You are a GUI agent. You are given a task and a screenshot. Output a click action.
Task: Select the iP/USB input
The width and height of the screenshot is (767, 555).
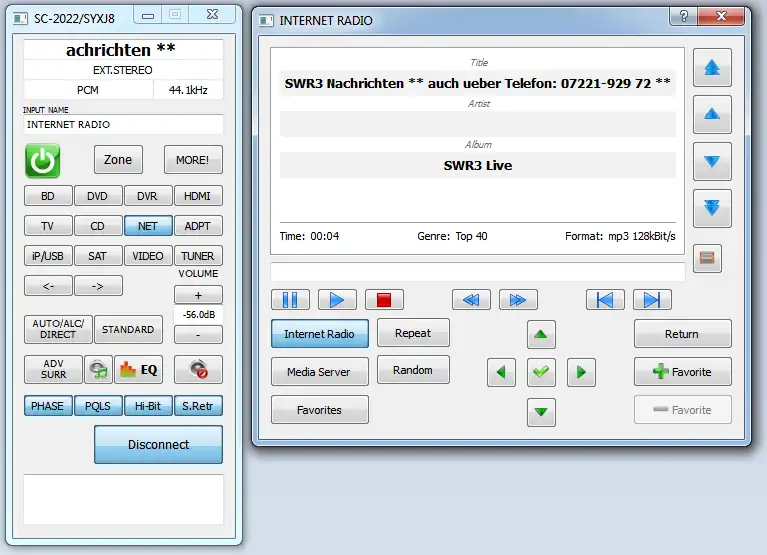click(48, 256)
